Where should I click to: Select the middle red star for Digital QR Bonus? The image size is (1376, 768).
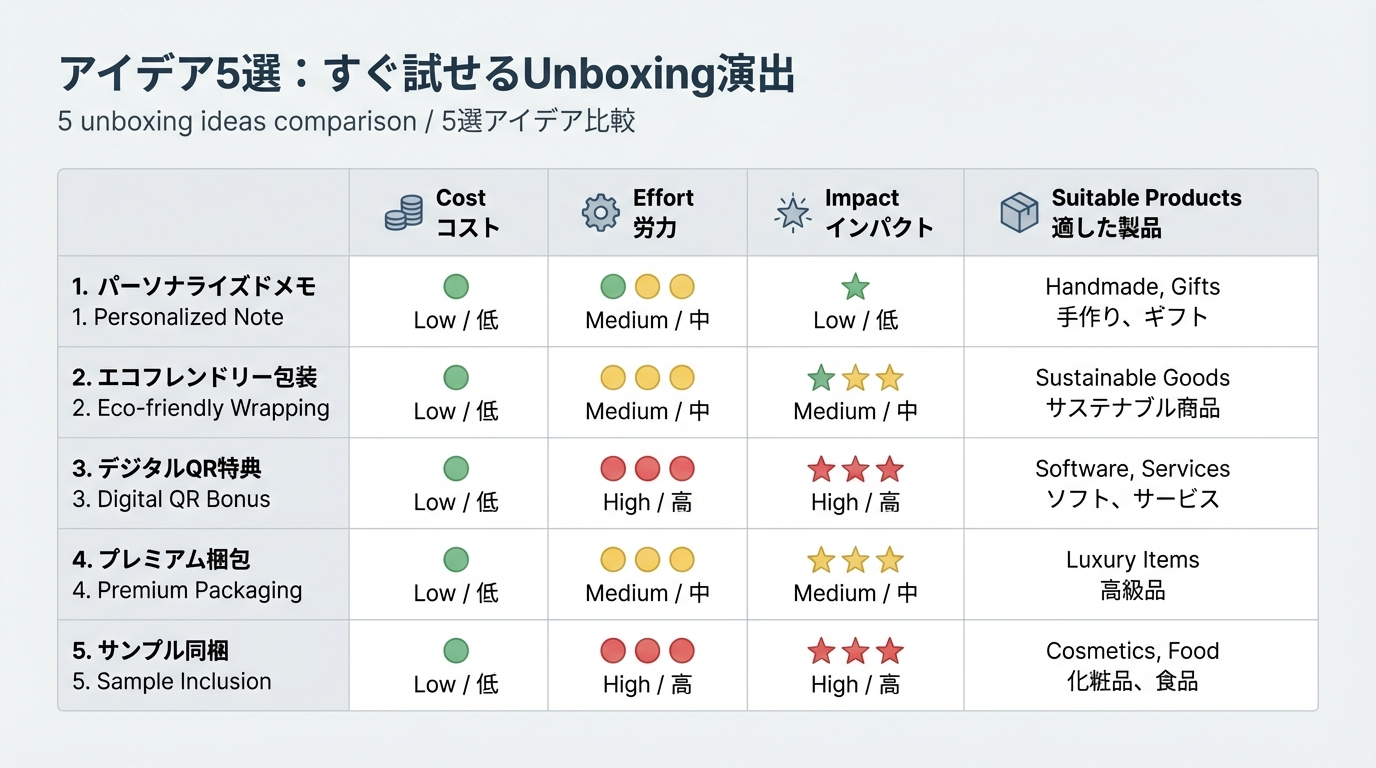[855, 469]
